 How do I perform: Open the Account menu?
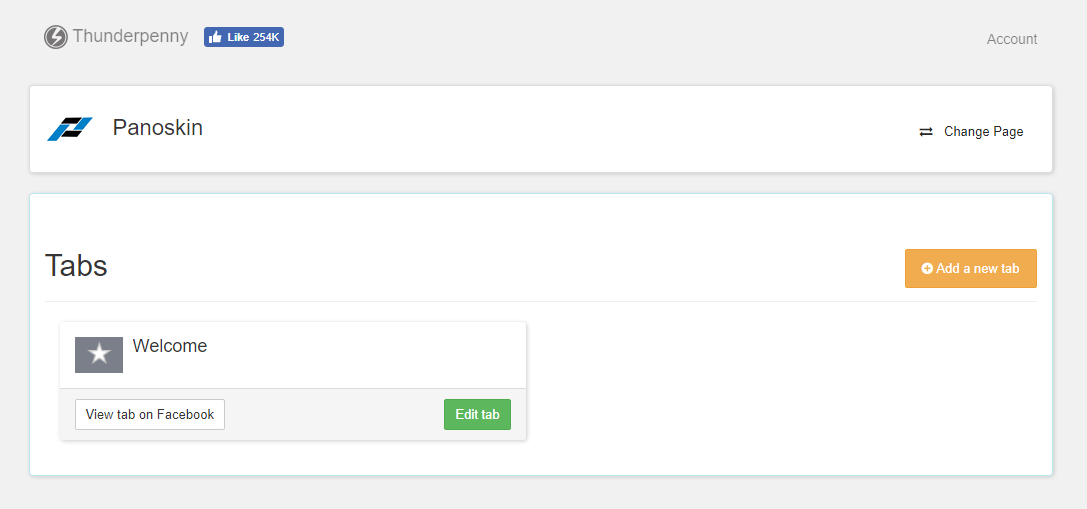point(1011,39)
